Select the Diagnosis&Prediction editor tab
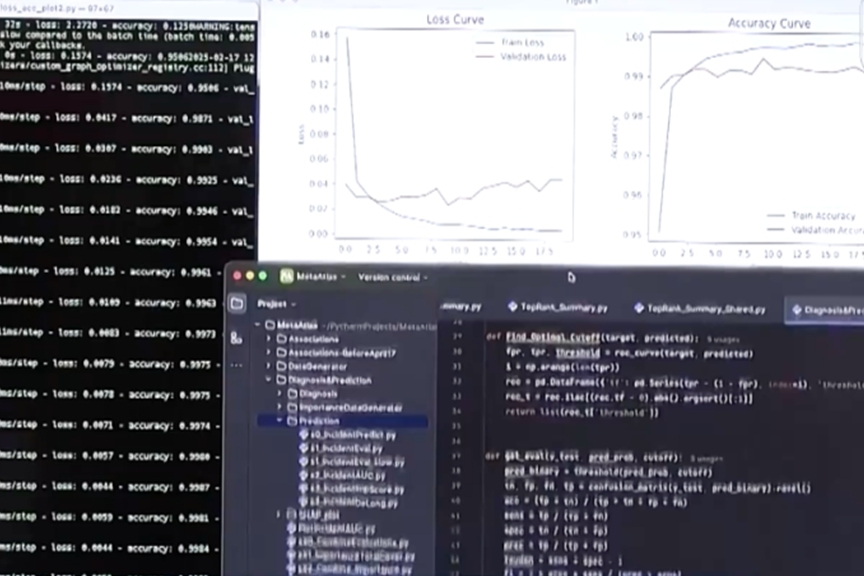The height and width of the screenshot is (576, 864). (x=826, y=310)
